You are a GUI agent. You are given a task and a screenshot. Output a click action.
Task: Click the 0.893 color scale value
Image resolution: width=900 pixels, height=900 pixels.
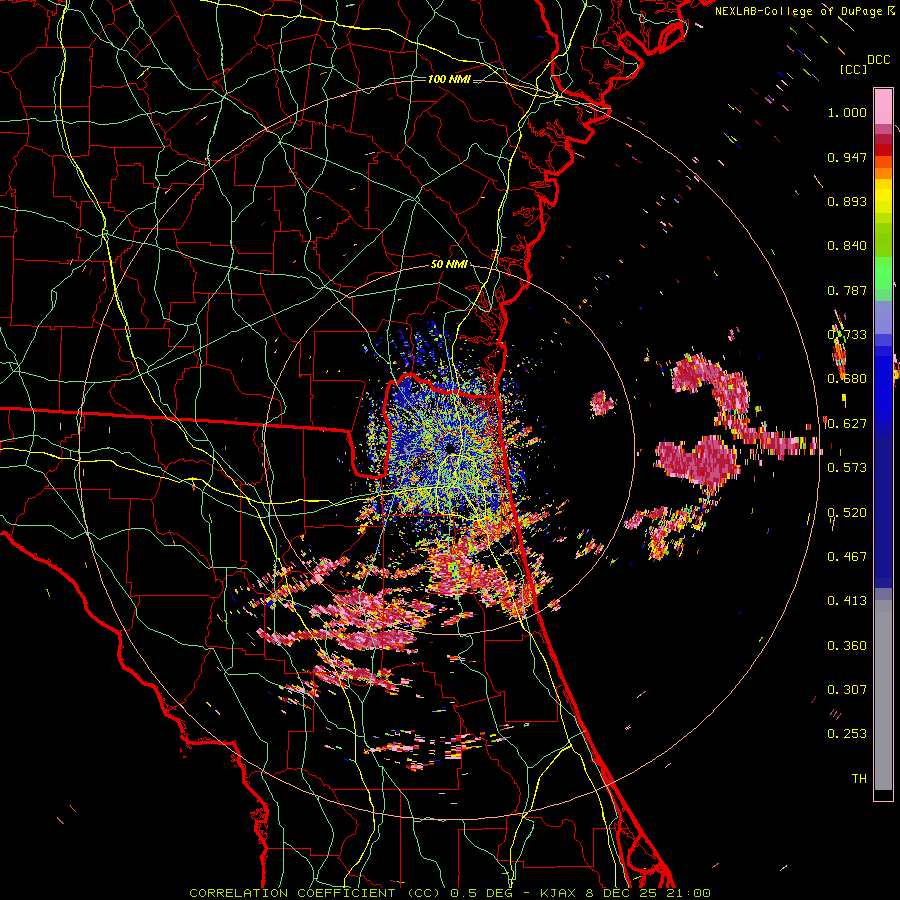click(x=847, y=201)
